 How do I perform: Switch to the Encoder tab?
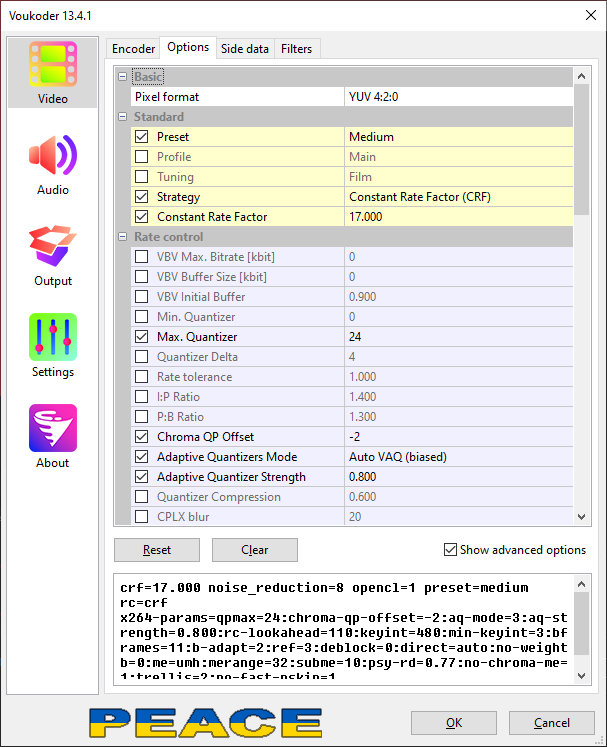click(x=133, y=49)
